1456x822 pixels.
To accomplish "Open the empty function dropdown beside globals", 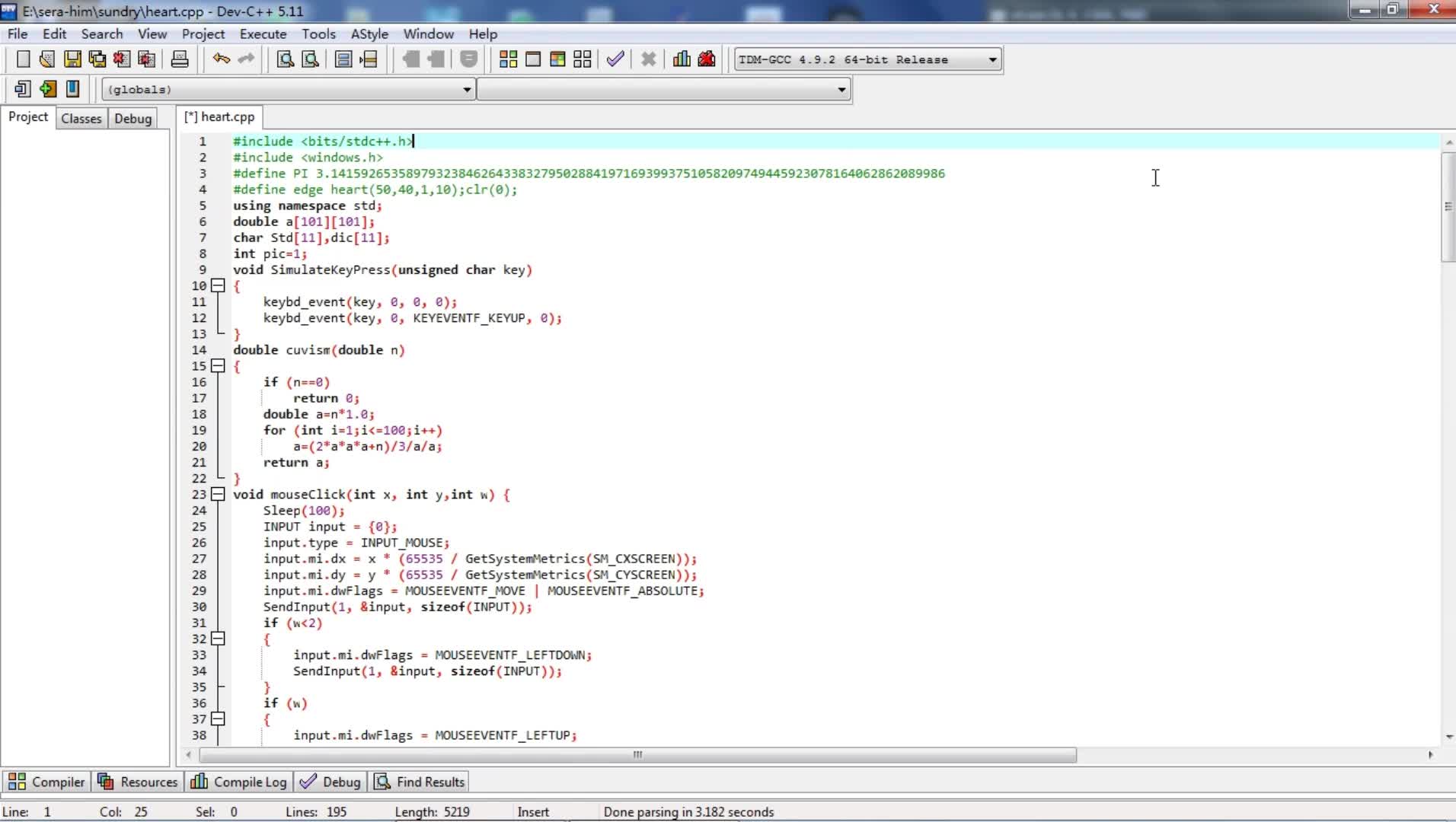I will [x=841, y=90].
